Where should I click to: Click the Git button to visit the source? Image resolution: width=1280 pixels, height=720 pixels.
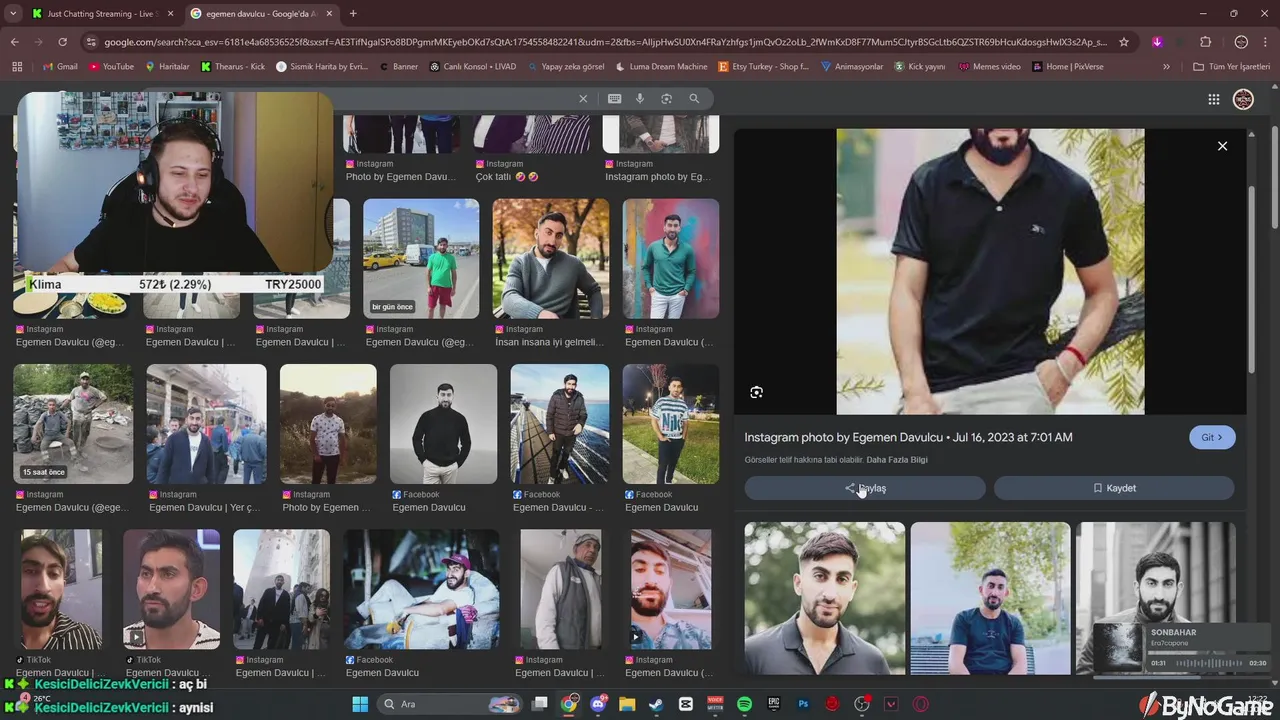[x=1212, y=437]
